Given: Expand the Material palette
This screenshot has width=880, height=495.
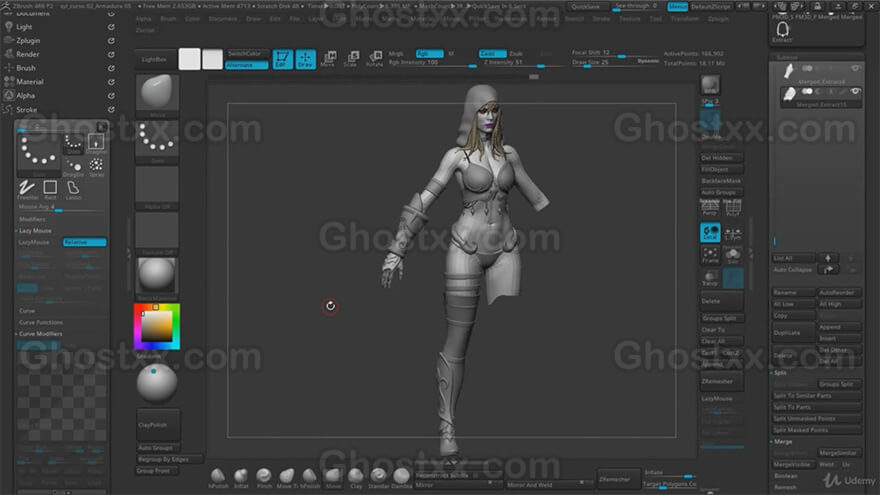Looking at the screenshot, I should click(30, 82).
